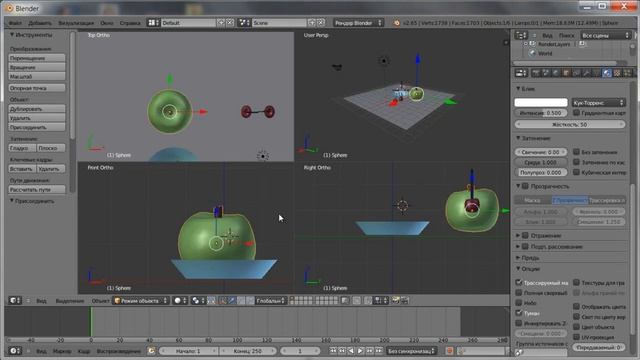Open the Добавить menu

pos(40,23)
